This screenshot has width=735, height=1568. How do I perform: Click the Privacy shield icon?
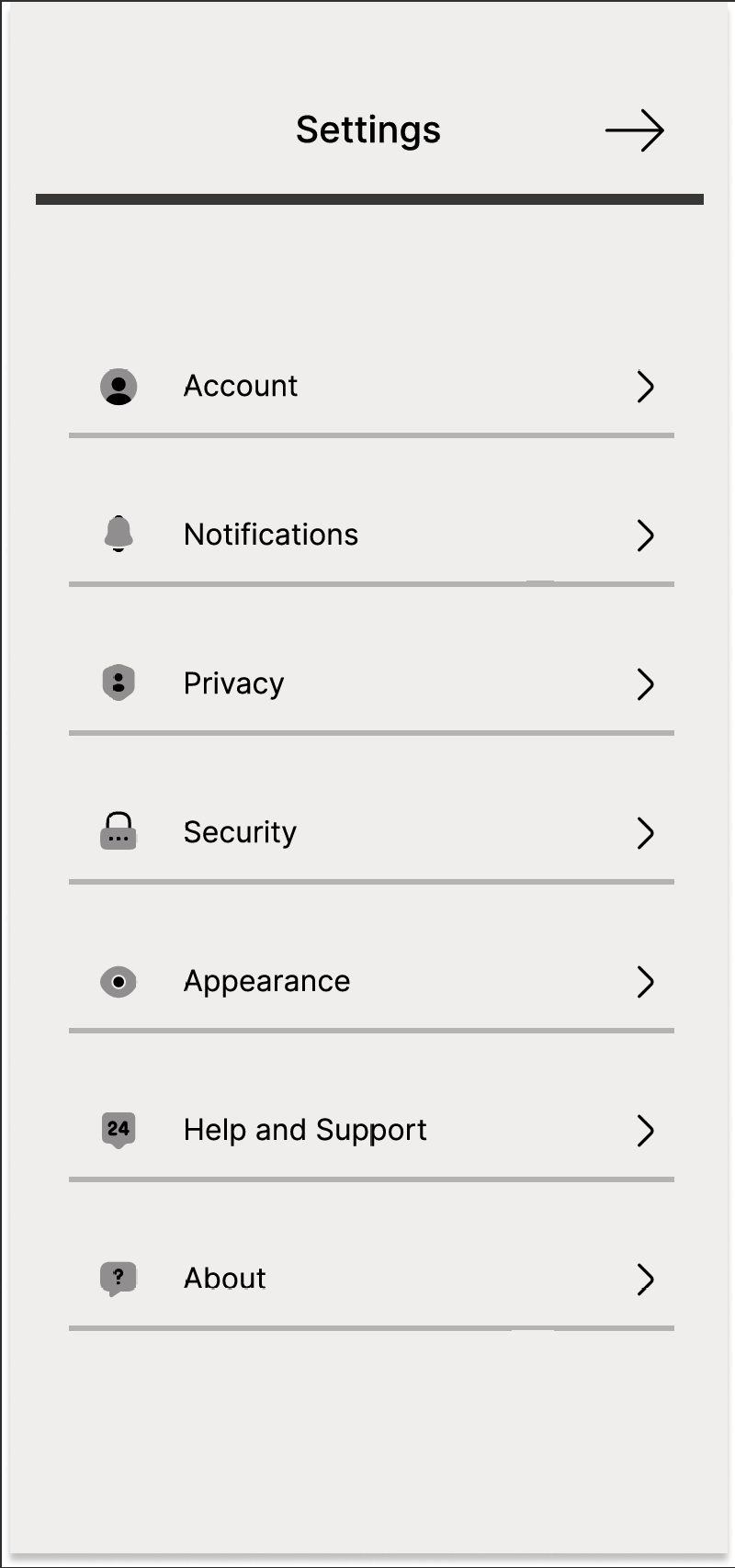pos(119,683)
